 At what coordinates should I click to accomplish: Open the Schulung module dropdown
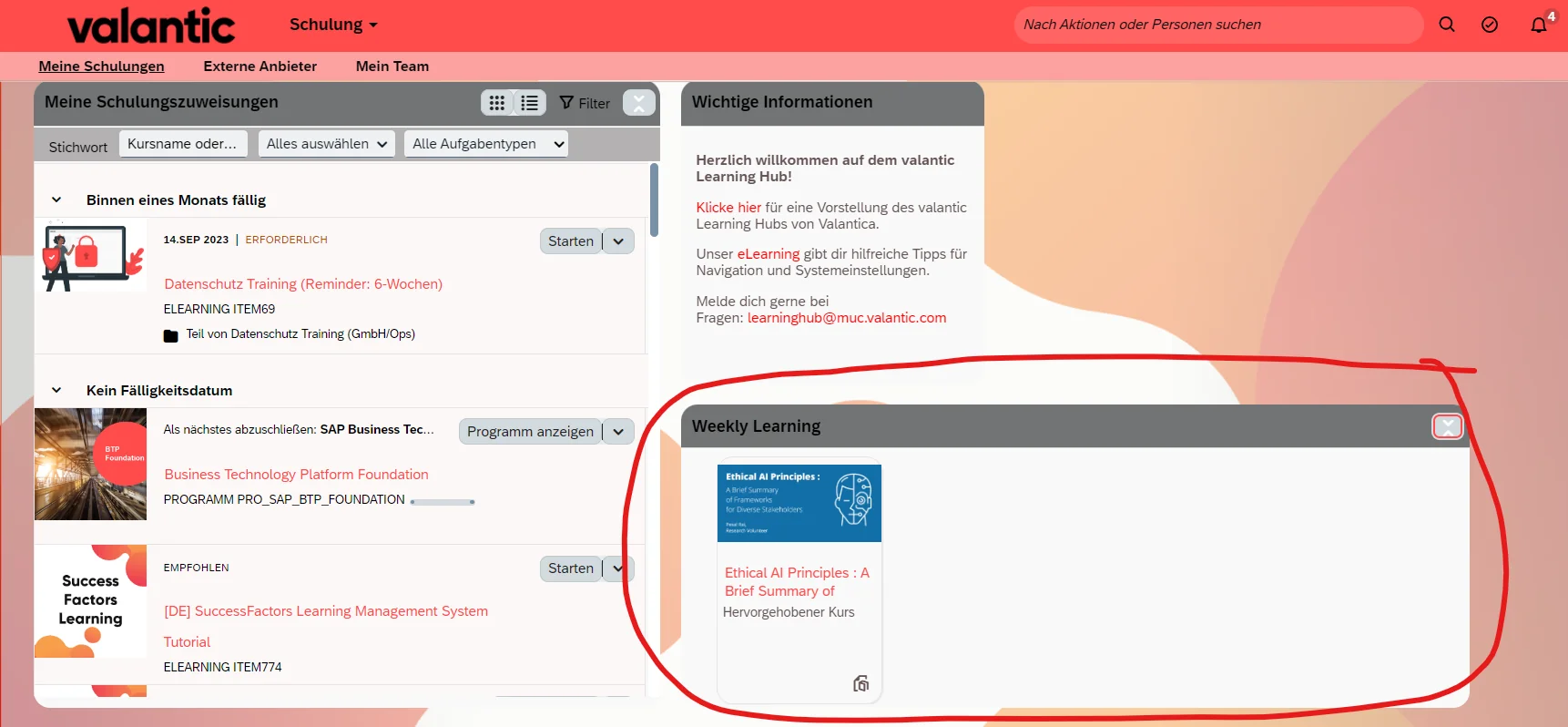[x=333, y=25]
